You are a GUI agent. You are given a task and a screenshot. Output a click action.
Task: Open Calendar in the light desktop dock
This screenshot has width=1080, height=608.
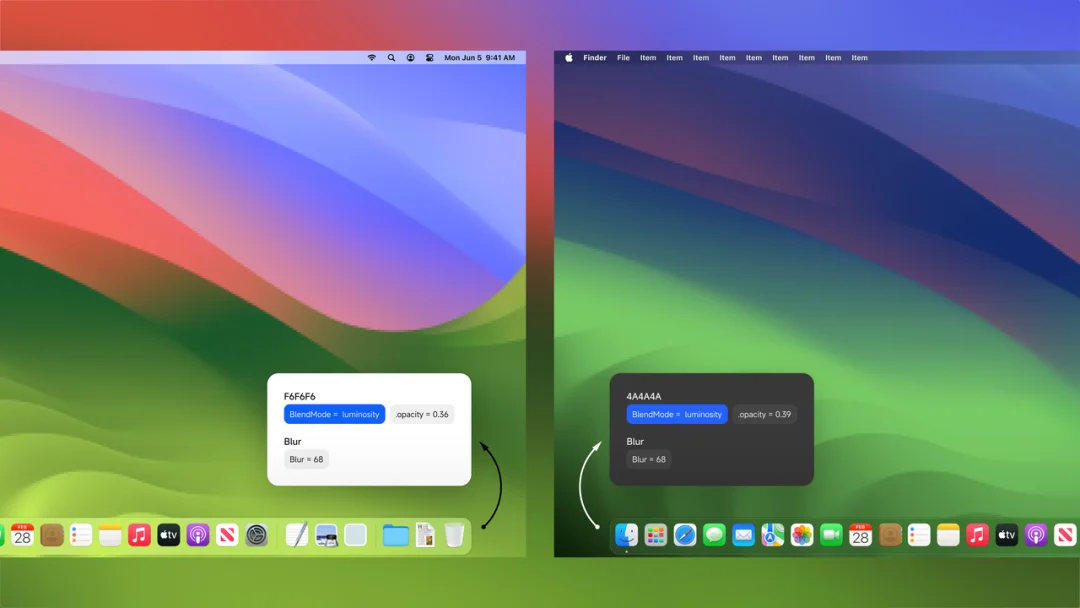coord(22,535)
